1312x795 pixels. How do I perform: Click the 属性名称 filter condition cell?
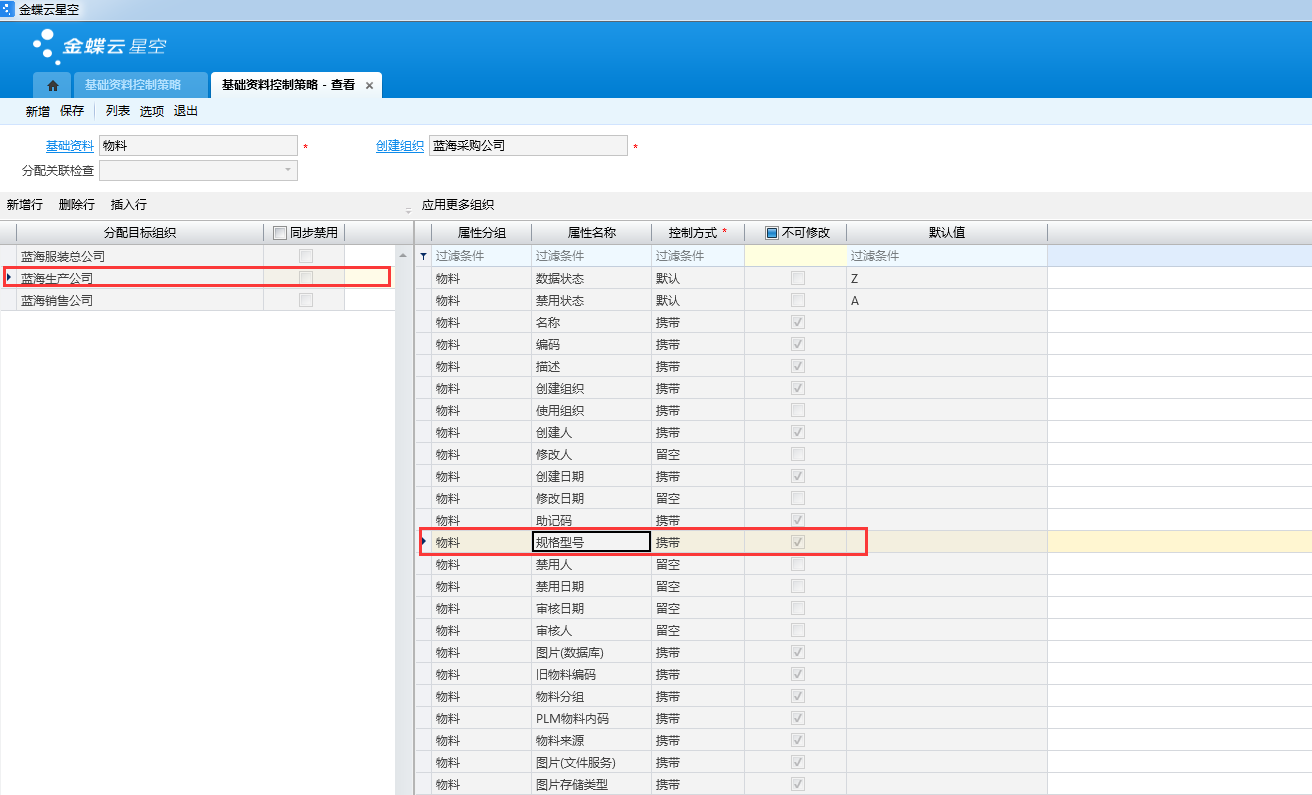point(592,256)
